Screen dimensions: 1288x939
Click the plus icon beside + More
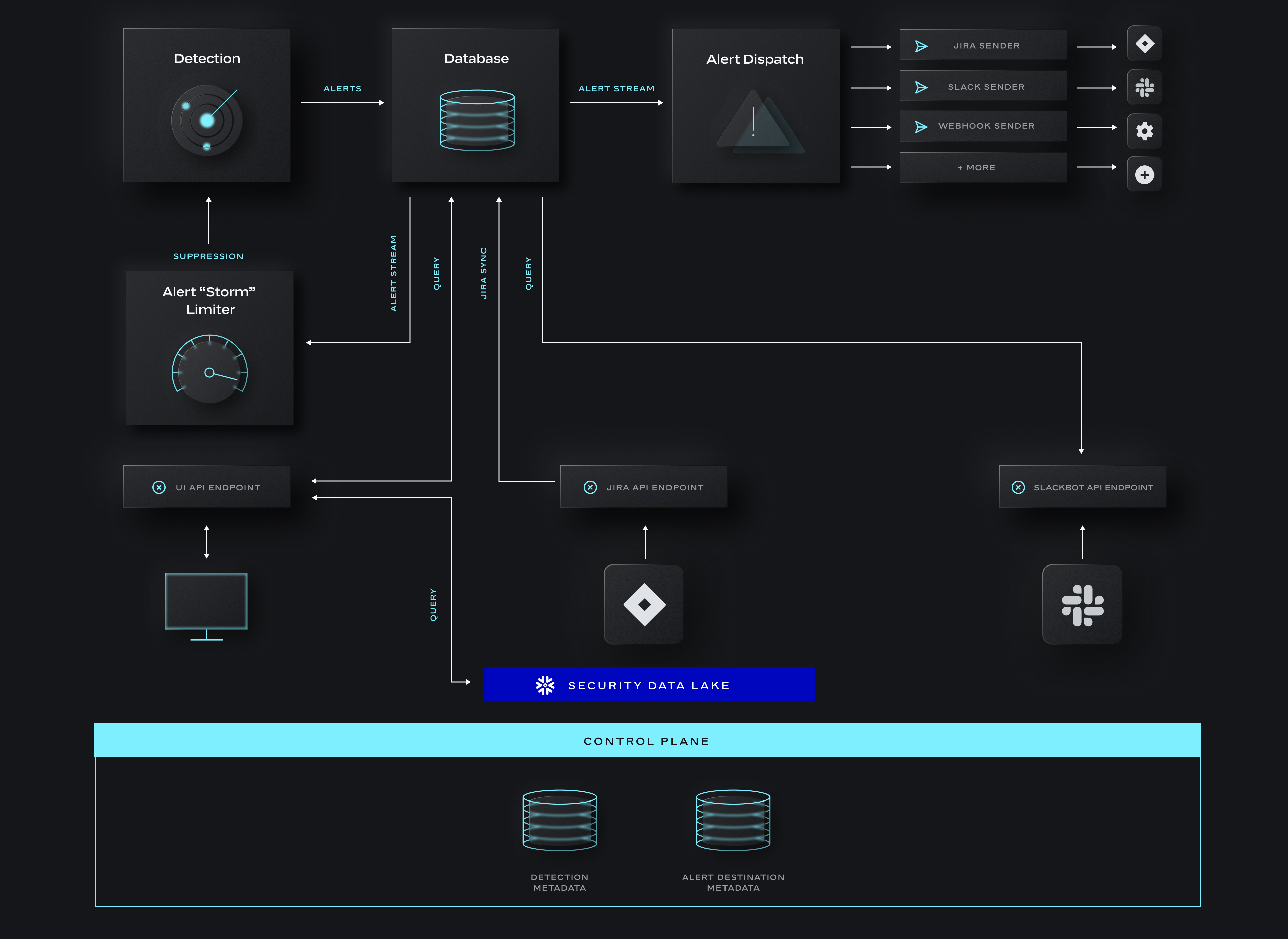pyautogui.click(x=1144, y=174)
